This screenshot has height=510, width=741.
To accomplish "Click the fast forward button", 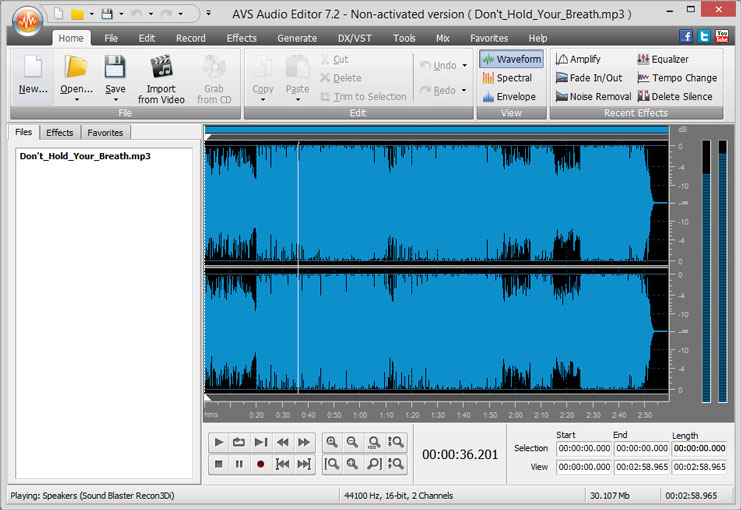I will tap(304, 442).
